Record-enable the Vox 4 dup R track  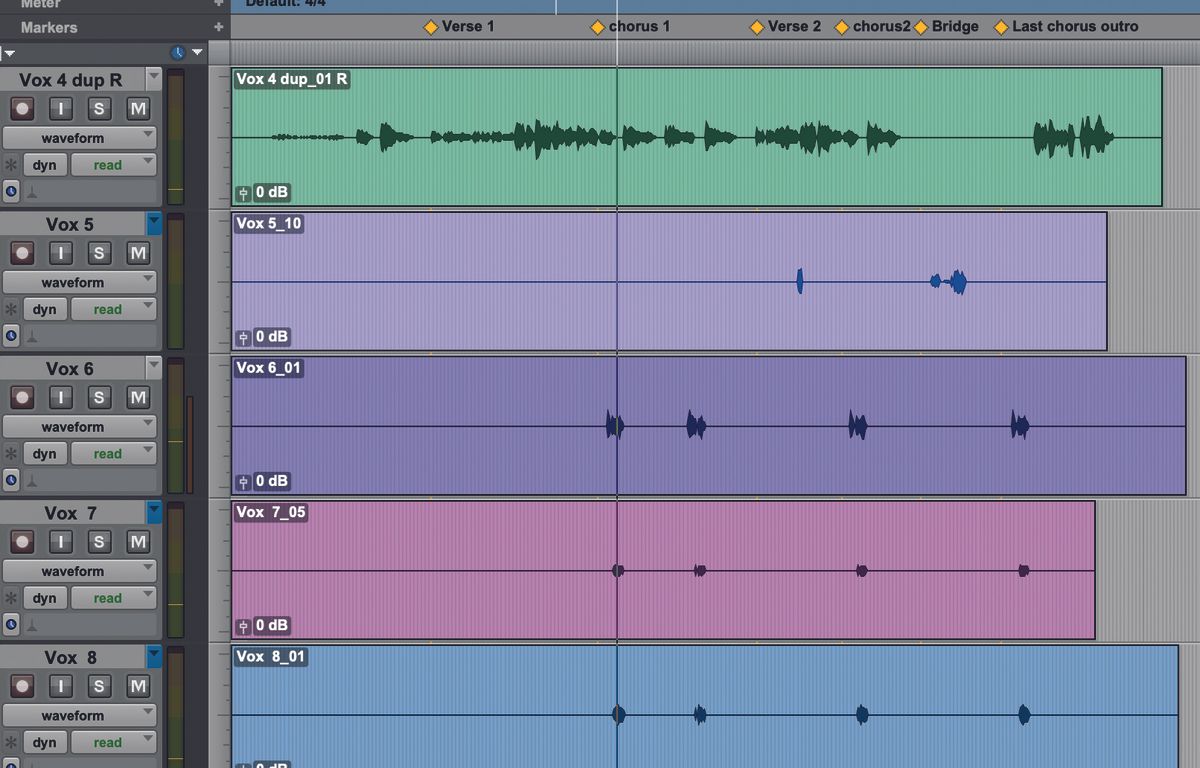[22, 108]
